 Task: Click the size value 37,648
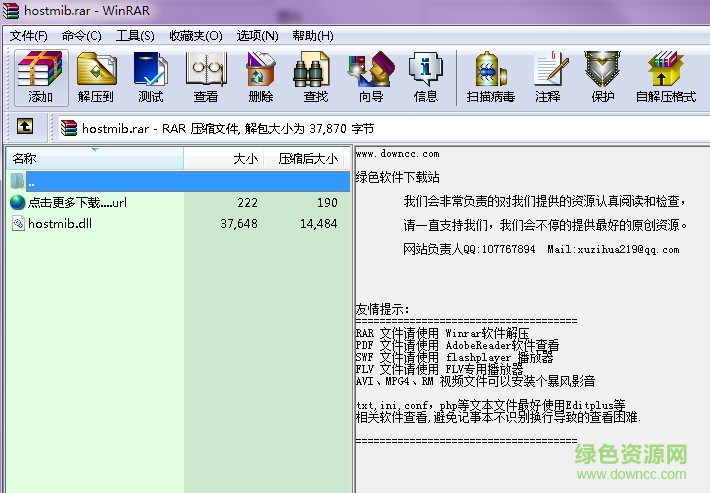239,224
